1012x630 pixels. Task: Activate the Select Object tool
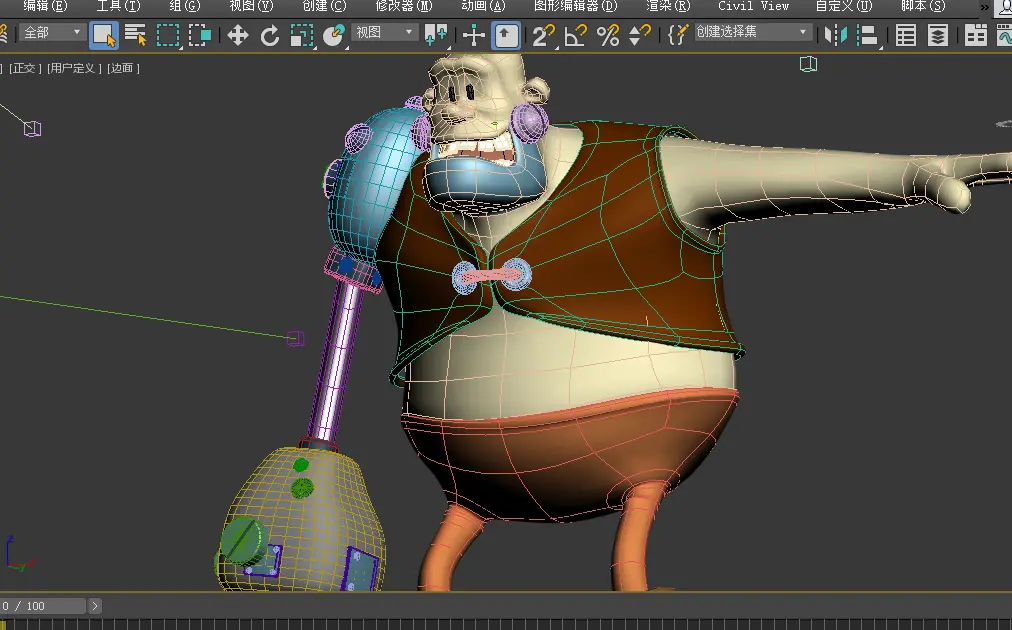[103, 36]
